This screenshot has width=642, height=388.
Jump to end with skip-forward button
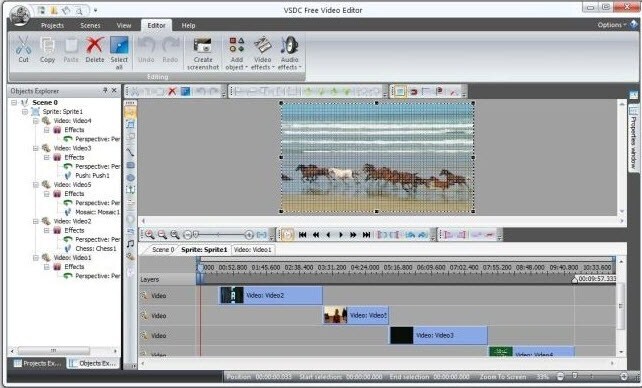(x=366, y=235)
